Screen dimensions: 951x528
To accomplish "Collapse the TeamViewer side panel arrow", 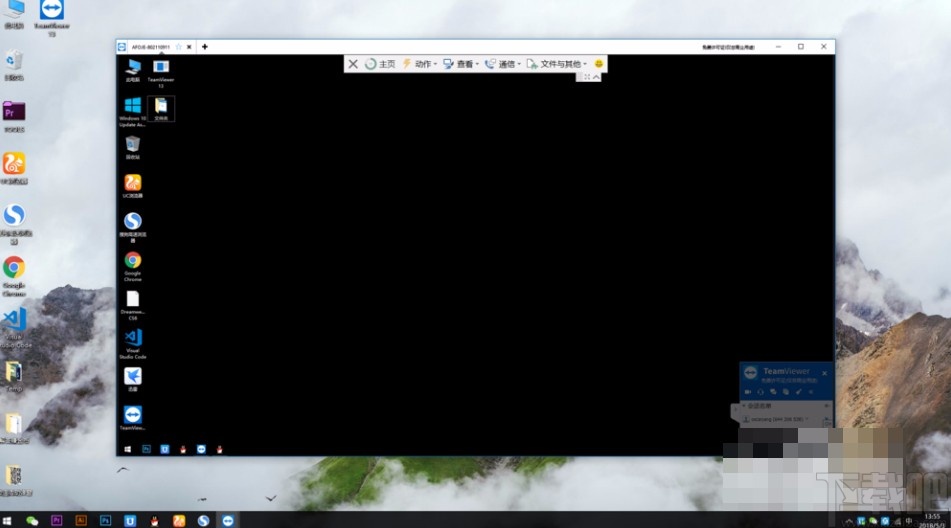I will coord(735,410).
